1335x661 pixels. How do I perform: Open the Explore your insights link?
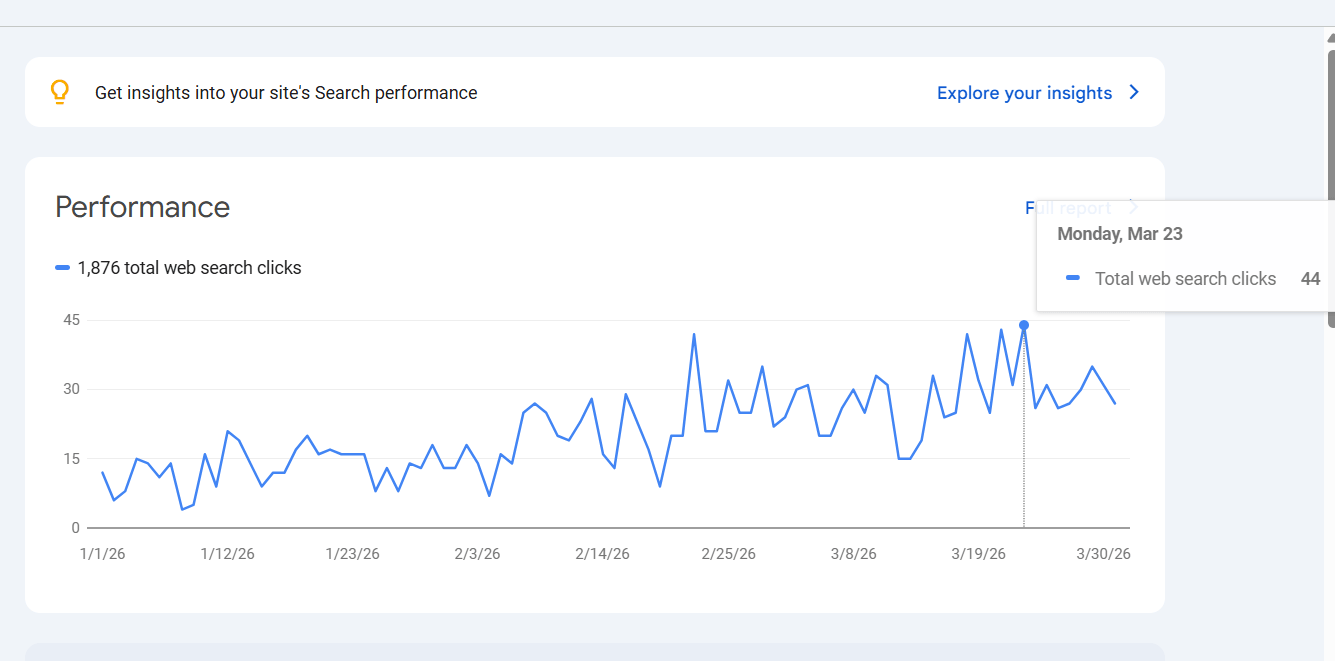[x=1024, y=93]
